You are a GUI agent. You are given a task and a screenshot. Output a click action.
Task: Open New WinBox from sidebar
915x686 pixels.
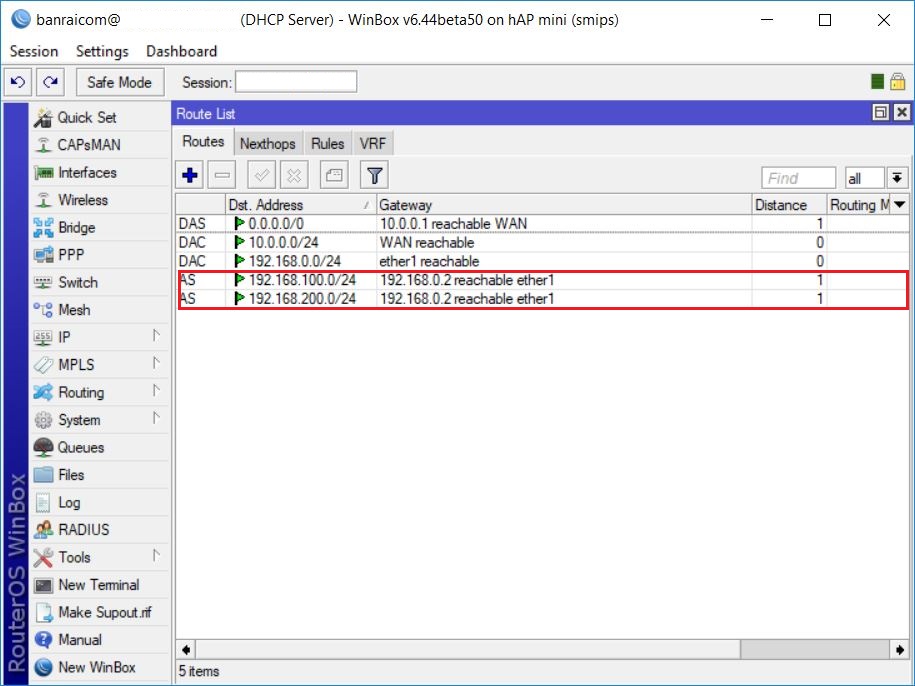[x=99, y=667]
